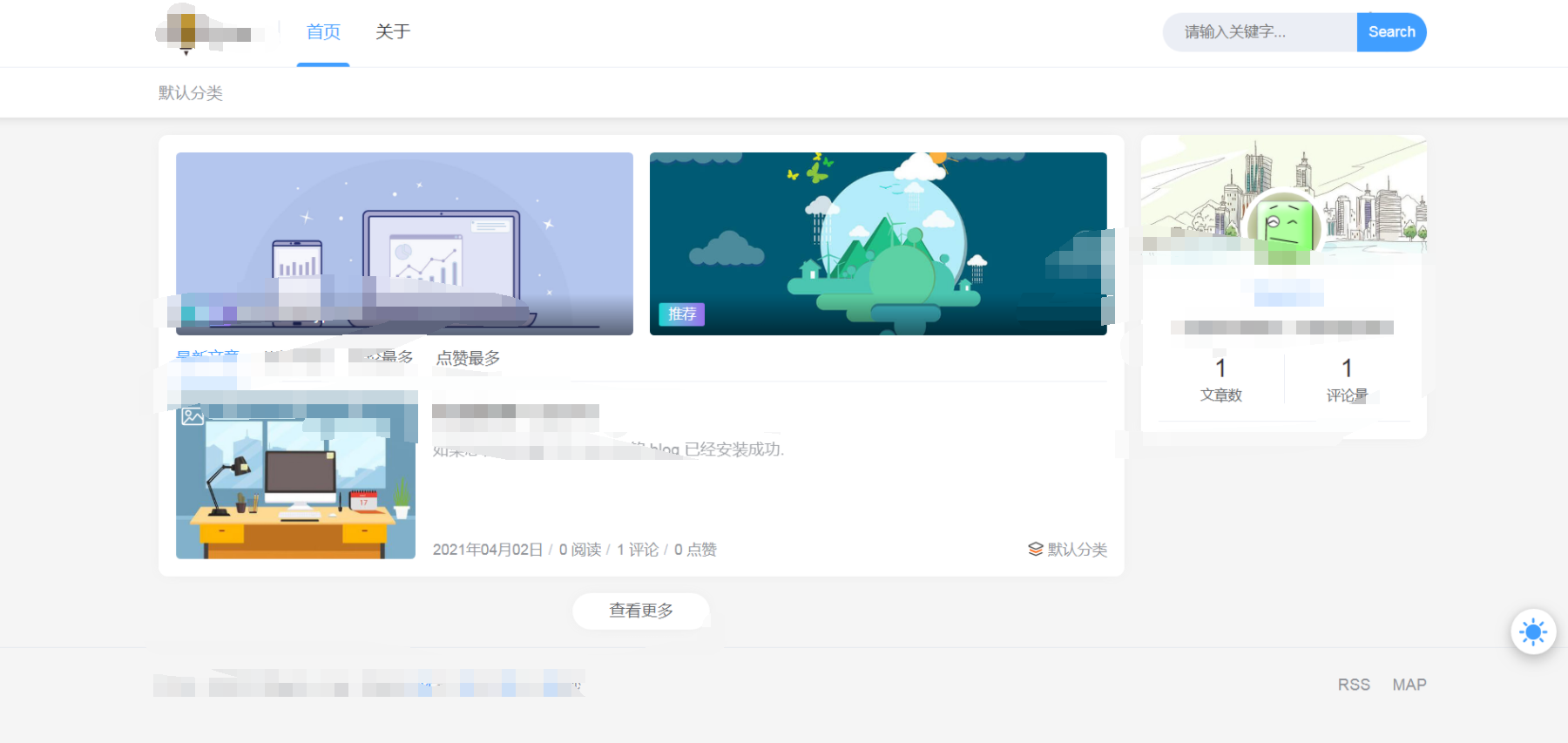Open the 关于 navigation tab
This screenshot has width=1568, height=743.
pyautogui.click(x=393, y=32)
